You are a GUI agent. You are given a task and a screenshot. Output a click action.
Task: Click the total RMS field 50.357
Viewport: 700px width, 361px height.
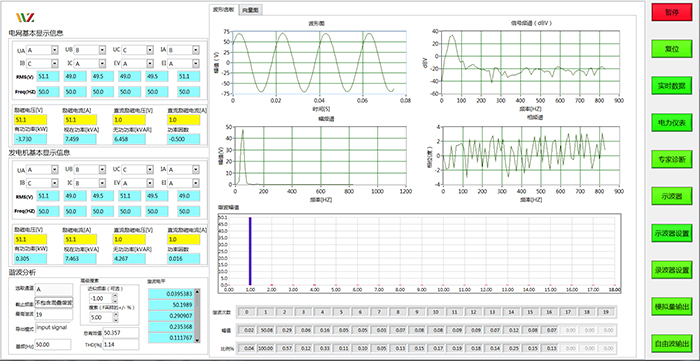[121, 332]
